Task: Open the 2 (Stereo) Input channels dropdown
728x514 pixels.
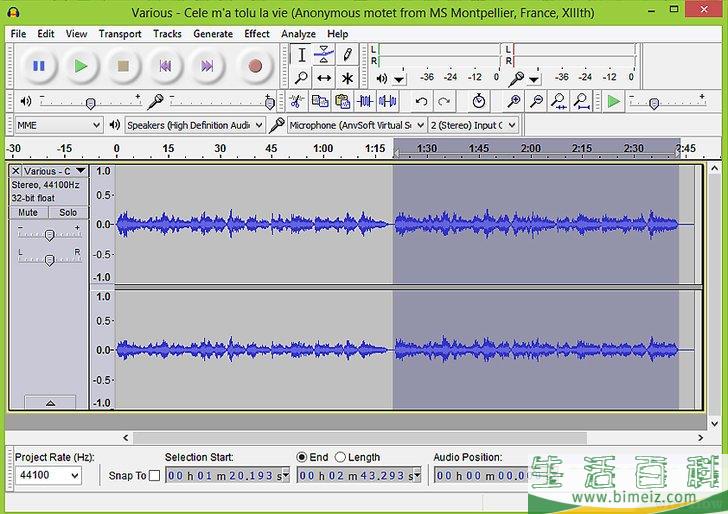Action: 473,125
